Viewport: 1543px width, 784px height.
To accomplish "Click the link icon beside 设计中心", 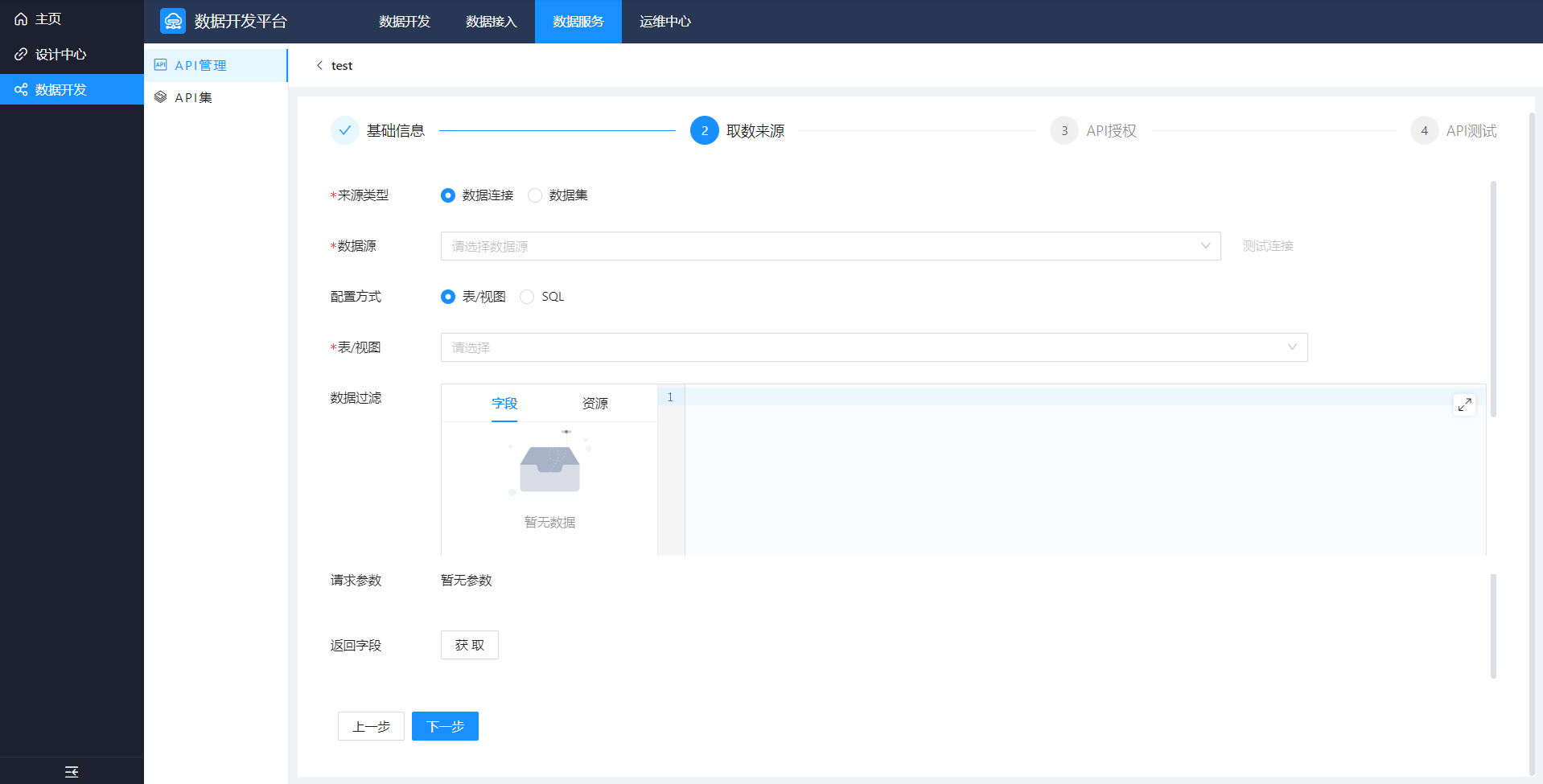I will (x=21, y=55).
